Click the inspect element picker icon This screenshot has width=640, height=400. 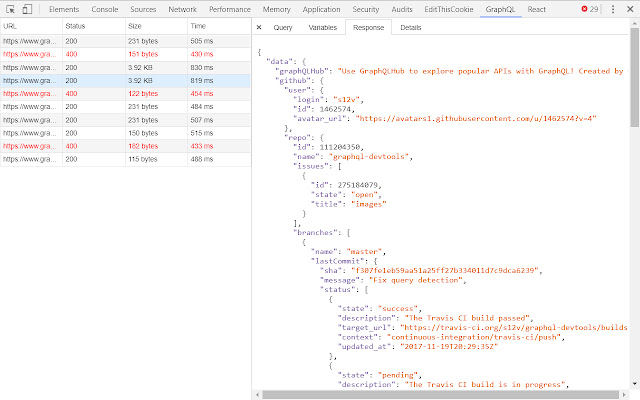[10, 9]
